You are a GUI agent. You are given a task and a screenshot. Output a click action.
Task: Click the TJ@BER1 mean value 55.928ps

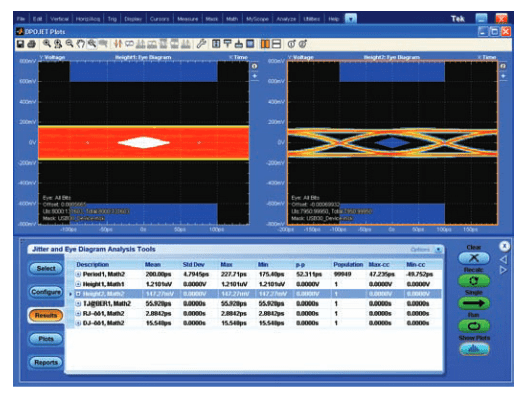158,303
